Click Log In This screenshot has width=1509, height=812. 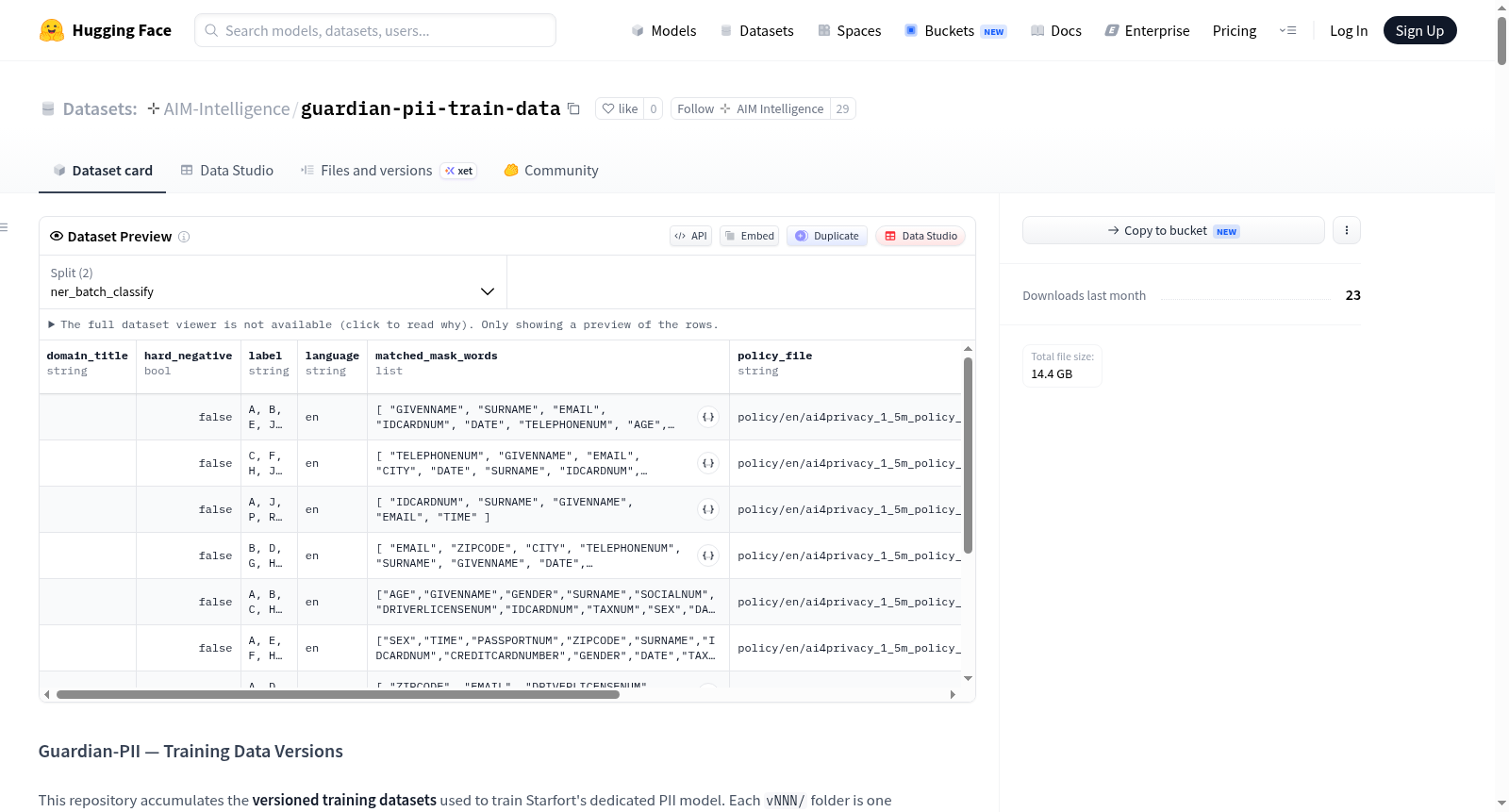point(1349,30)
